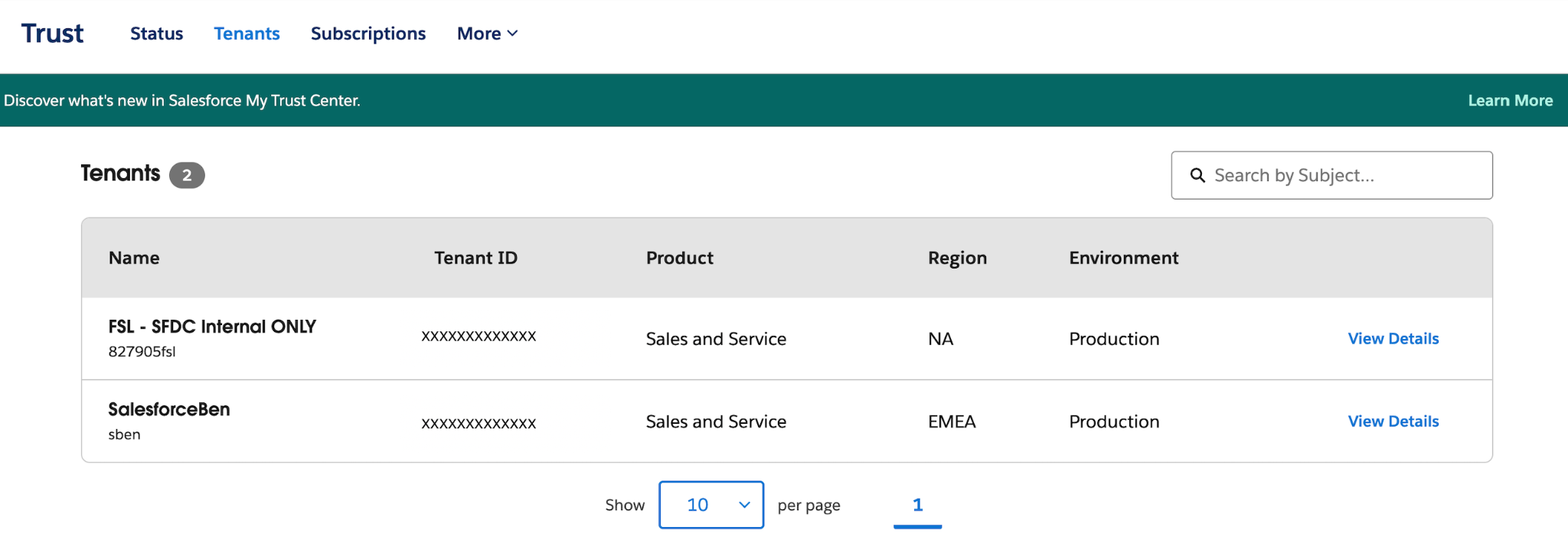Open the Status page

[x=156, y=34]
